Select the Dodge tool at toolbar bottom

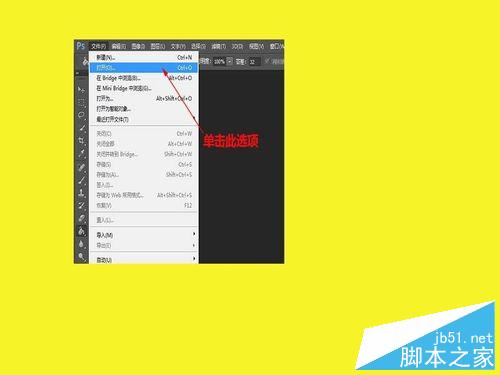point(81,257)
